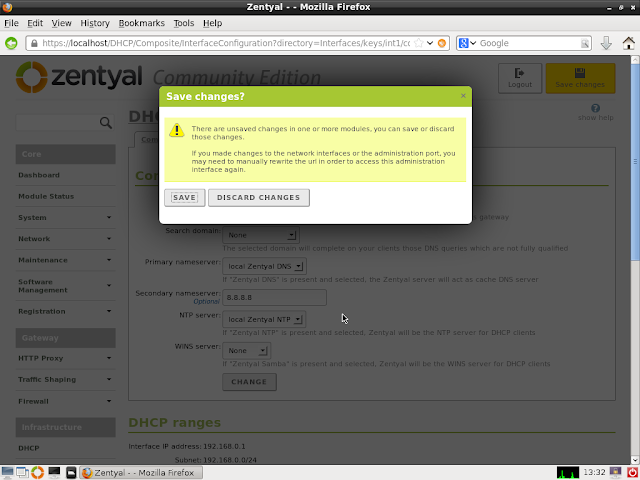Click the Zentyal orange taskbar launcher icon
The height and width of the screenshot is (480, 640).
[38, 472]
